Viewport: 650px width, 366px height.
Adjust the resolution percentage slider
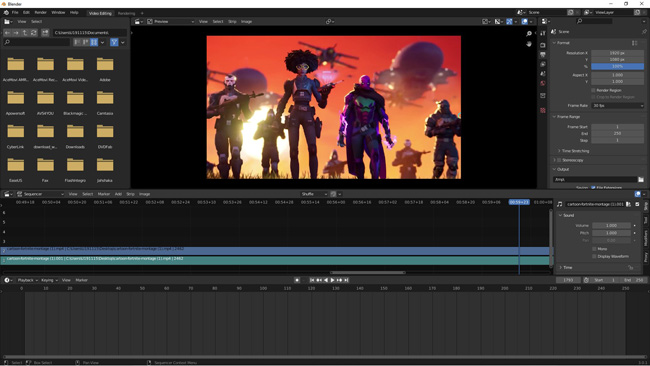[x=618, y=66]
